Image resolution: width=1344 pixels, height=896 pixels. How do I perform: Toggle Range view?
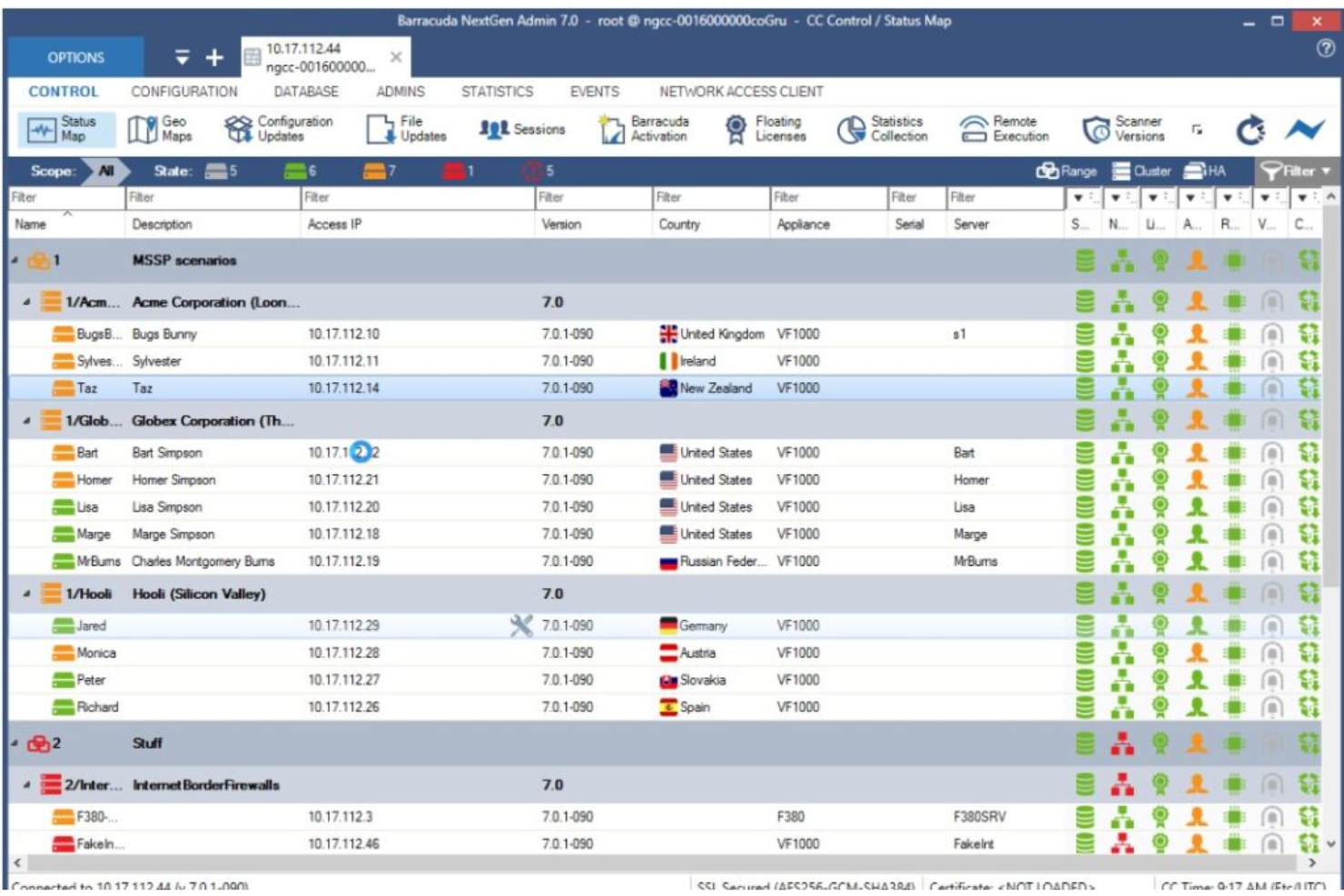[1066, 171]
